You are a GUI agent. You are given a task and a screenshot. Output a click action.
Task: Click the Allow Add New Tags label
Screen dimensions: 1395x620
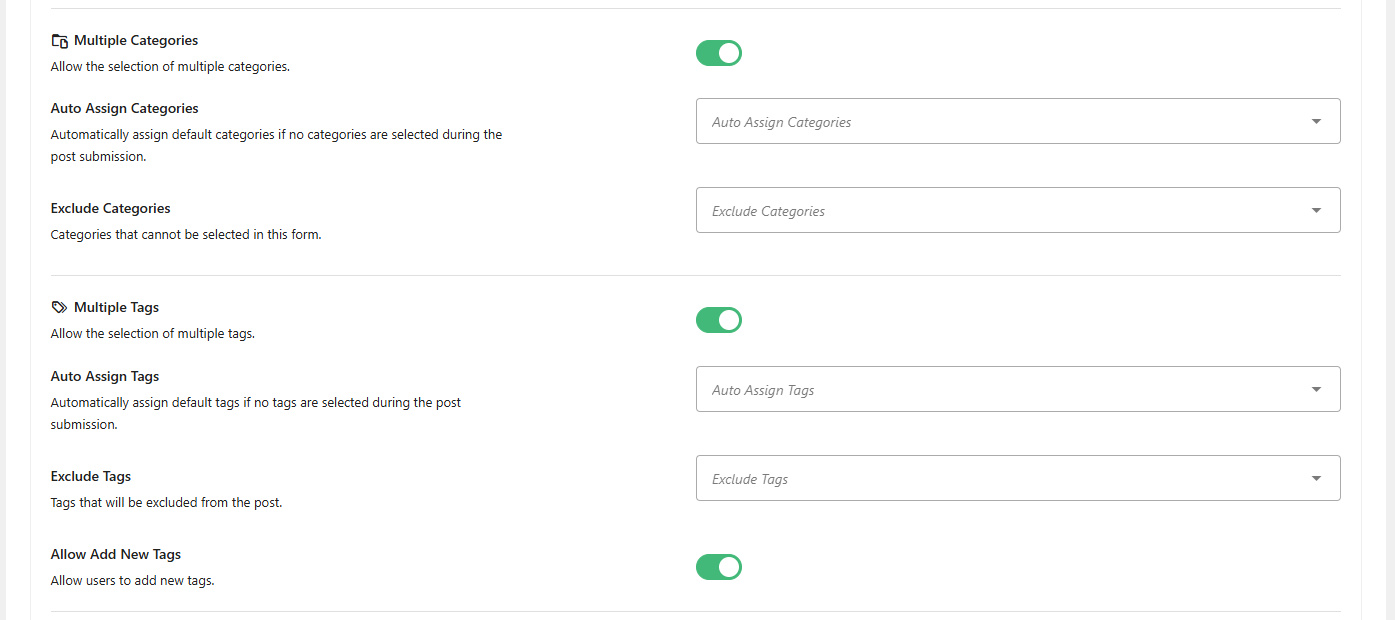[116, 554]
